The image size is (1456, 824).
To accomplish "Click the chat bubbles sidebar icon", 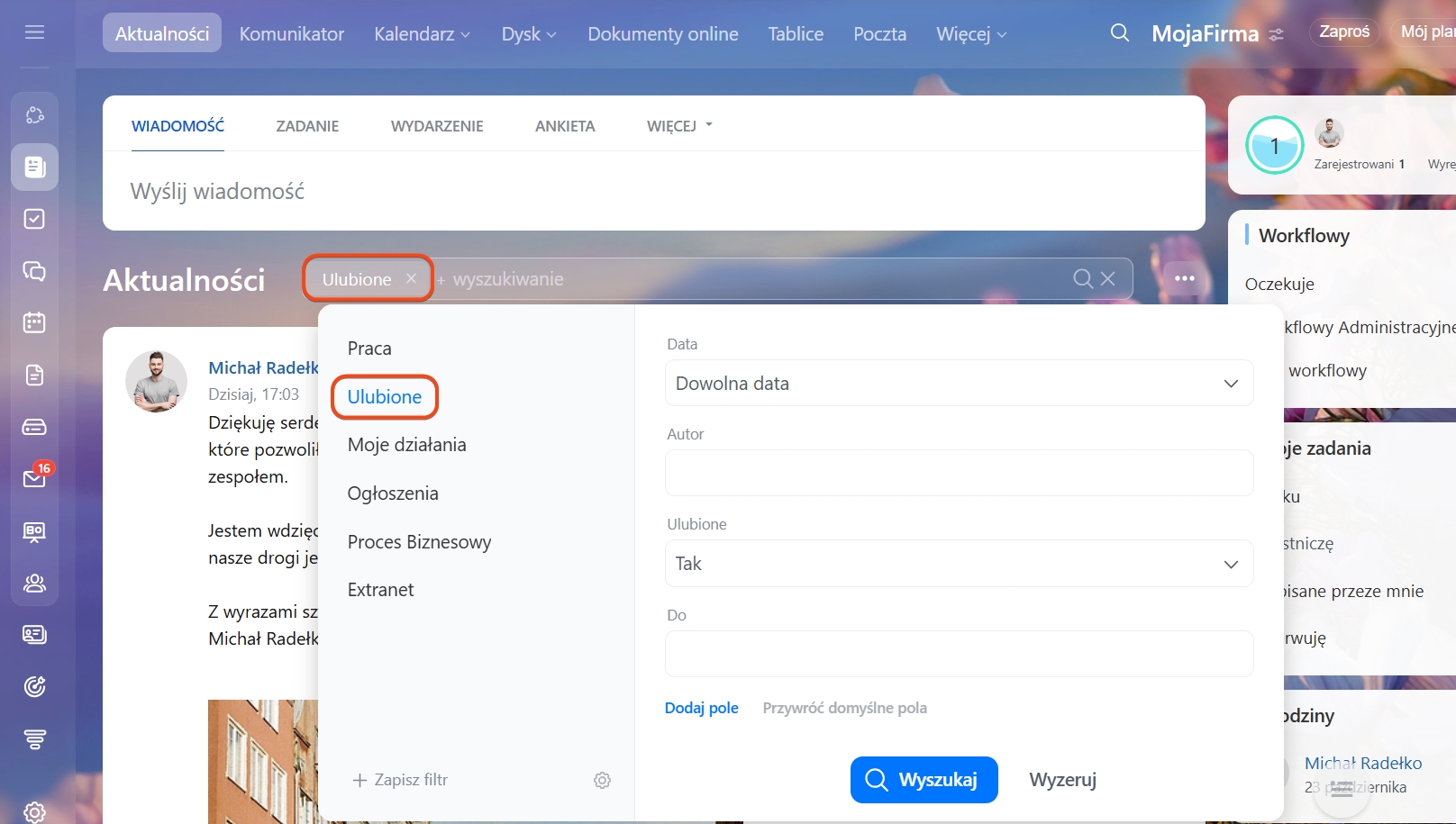I will (34, 271).
